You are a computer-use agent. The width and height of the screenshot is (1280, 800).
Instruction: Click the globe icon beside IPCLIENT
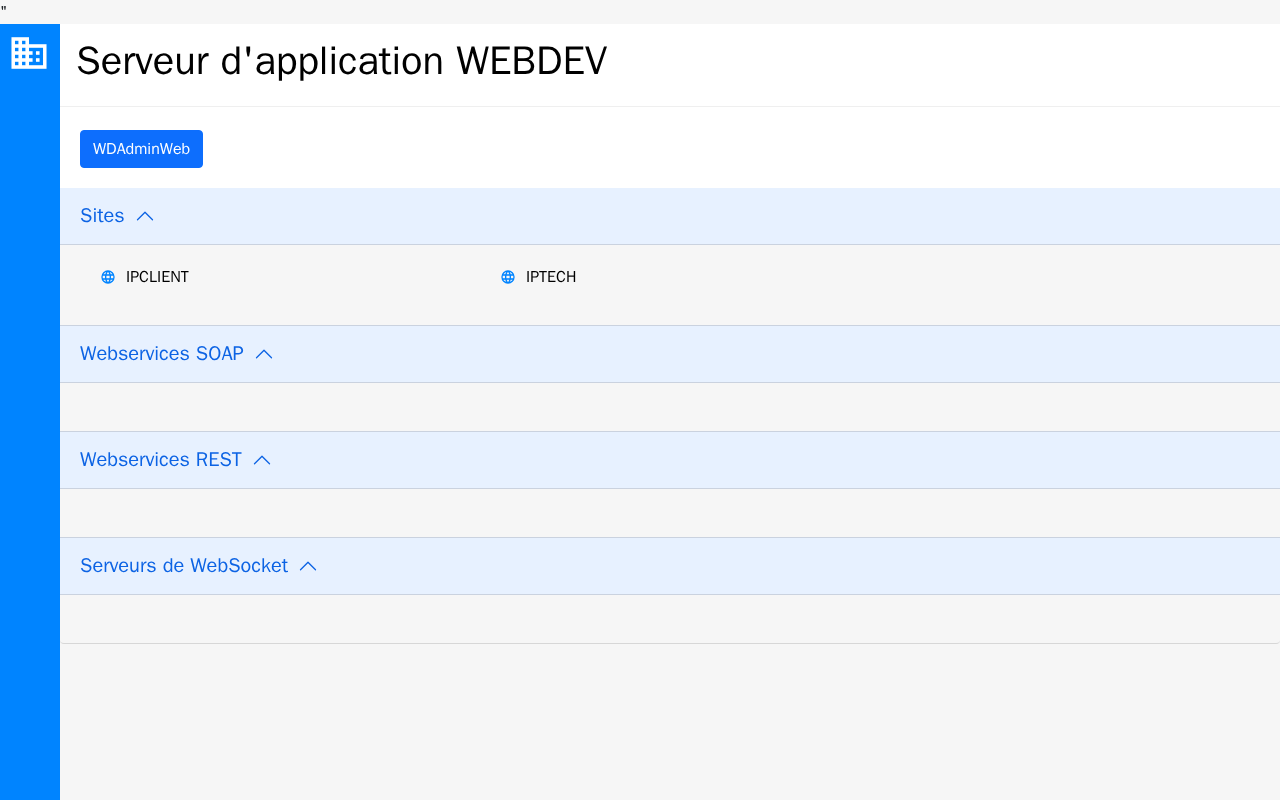108,277
